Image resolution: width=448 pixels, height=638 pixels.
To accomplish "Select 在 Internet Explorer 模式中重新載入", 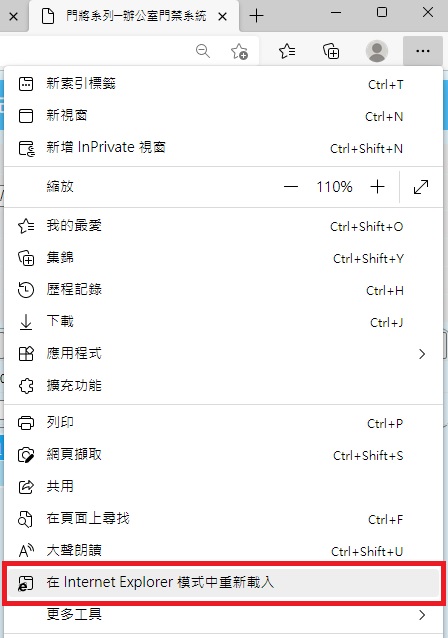I will click(x=223, y=582).
